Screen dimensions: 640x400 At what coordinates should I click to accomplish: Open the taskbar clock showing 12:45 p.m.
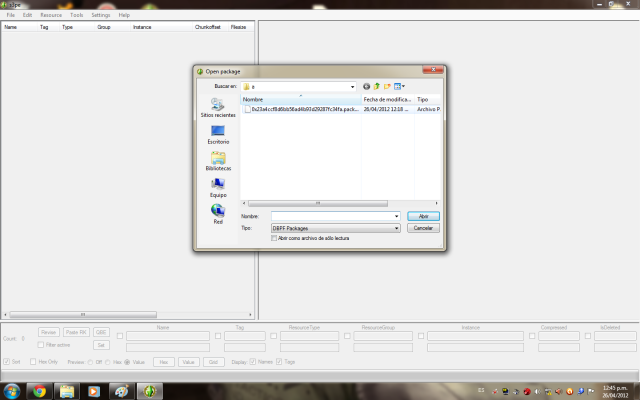(x=615, y=391)
